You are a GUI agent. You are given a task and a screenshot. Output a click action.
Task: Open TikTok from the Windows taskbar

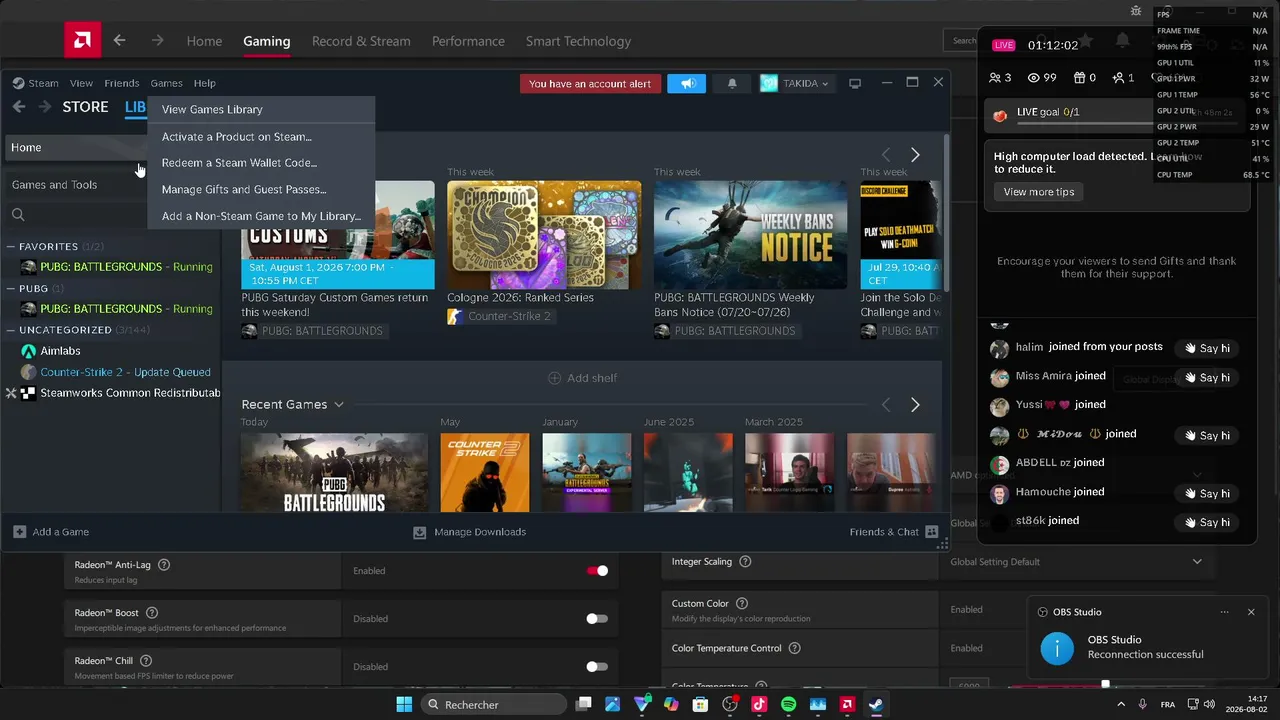[759, 705]
